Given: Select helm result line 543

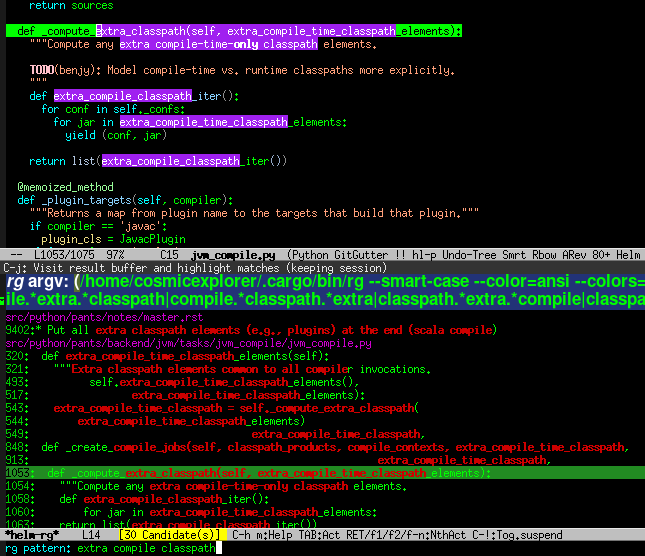Looking at the screenshot, I should pyautogui.click(x=212, y=408).
